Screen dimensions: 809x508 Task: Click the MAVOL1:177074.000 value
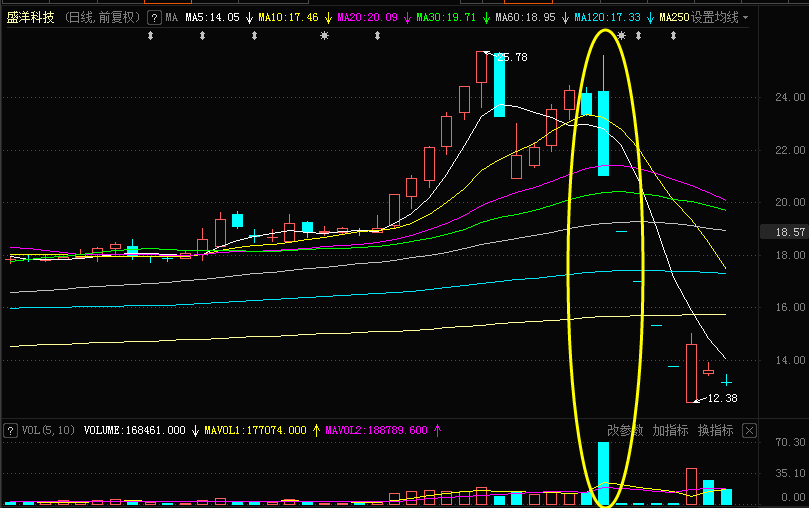coord(255,430)
